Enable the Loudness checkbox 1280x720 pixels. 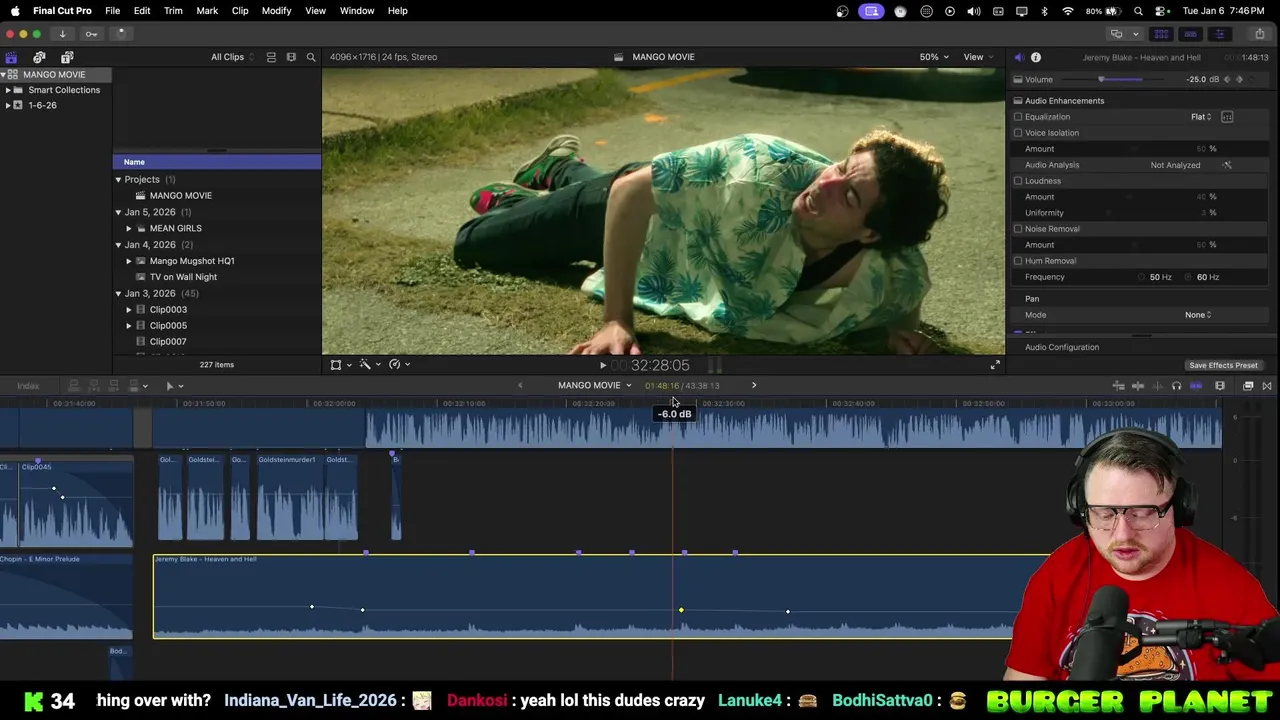1018,181
